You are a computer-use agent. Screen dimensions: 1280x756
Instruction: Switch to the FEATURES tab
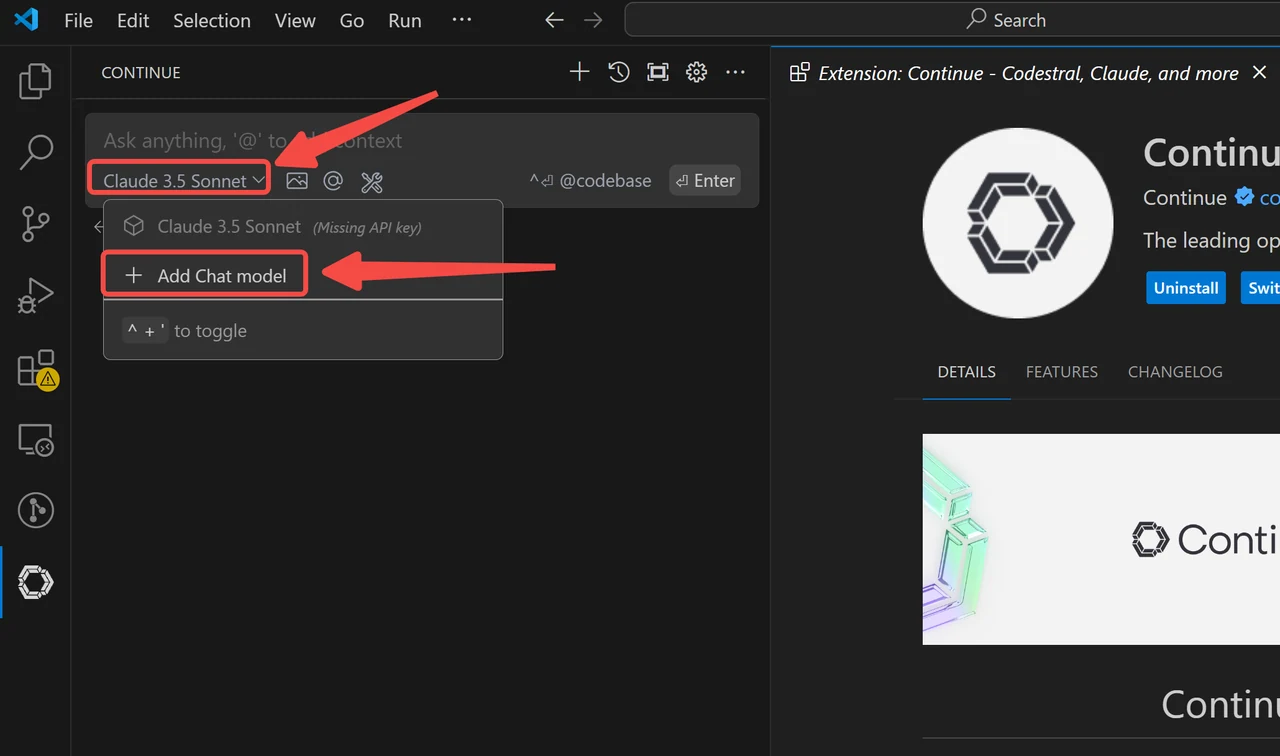pos(1062,372)
